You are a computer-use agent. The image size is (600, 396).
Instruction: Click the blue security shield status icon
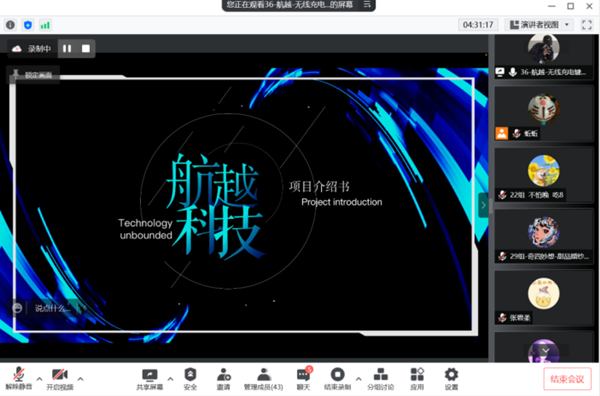(x=28, y=25)
